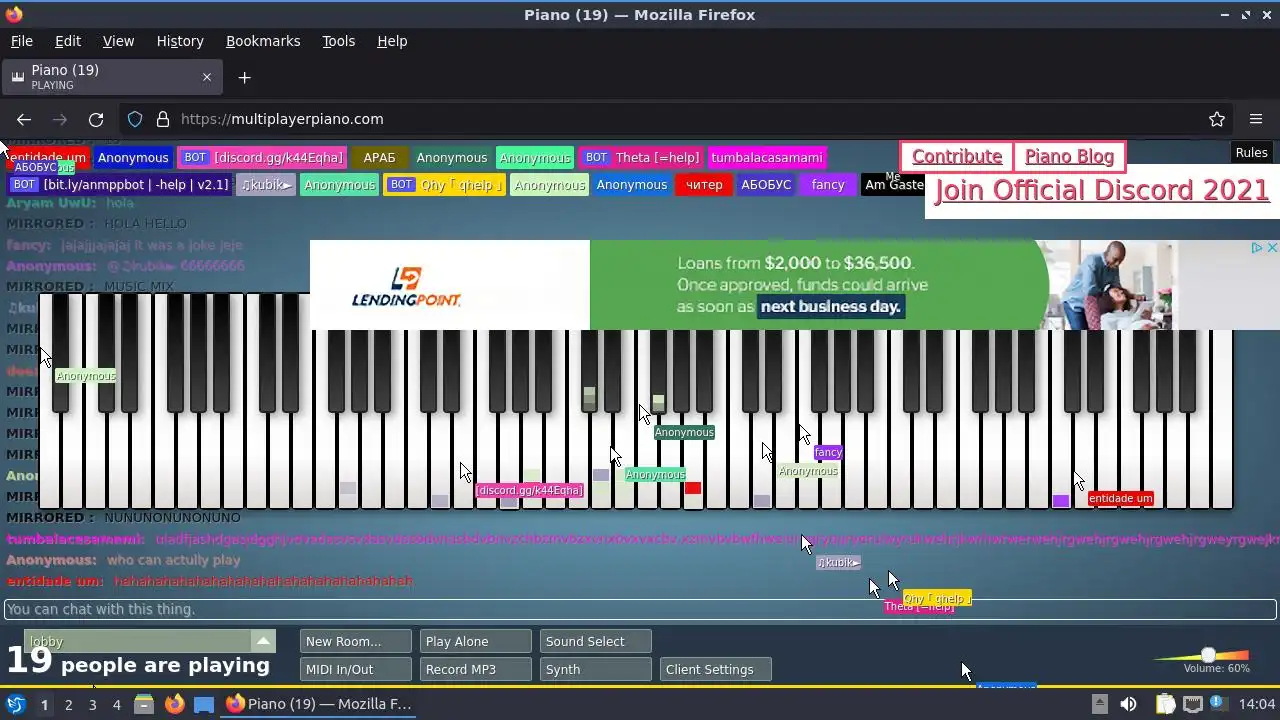1280x720 pixels.
Task: Select the Piano (19) browser tab
Action: click(112, 77)
